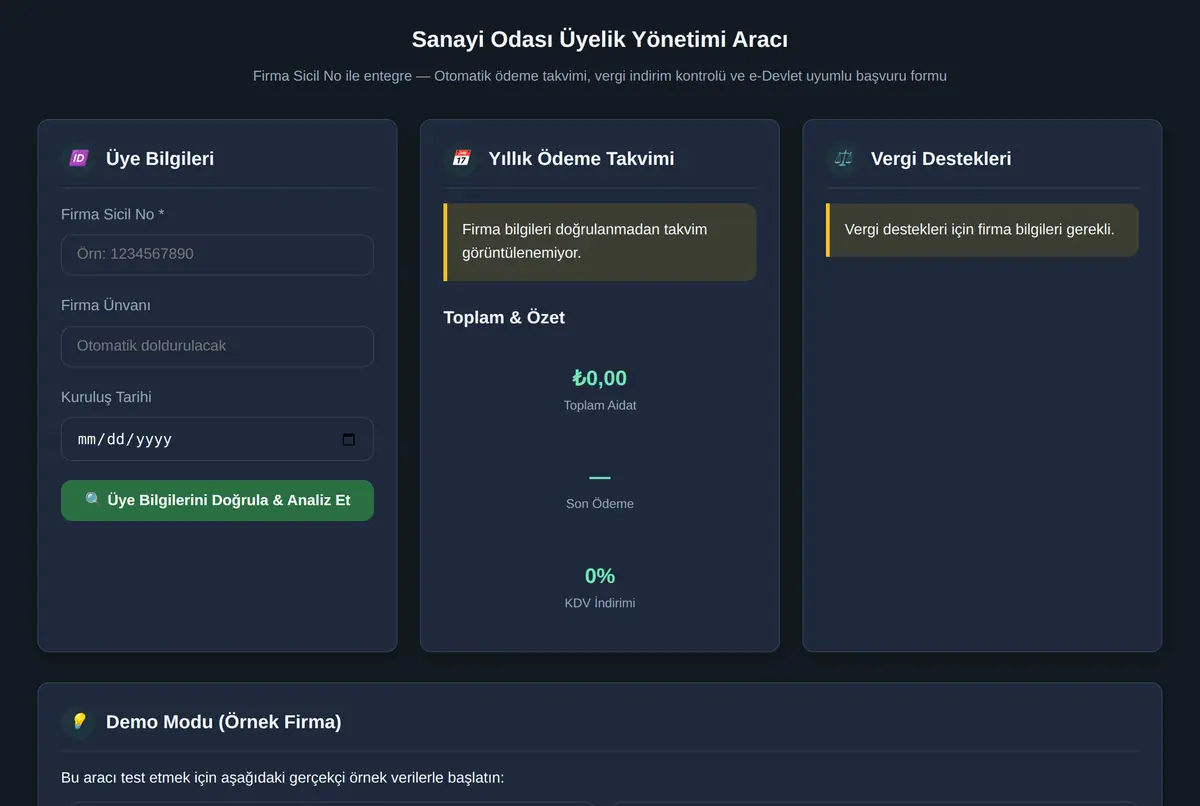Click the Sanayi Odası Üyelik Yönetimi Aracı title

click(x=600, y=39)
